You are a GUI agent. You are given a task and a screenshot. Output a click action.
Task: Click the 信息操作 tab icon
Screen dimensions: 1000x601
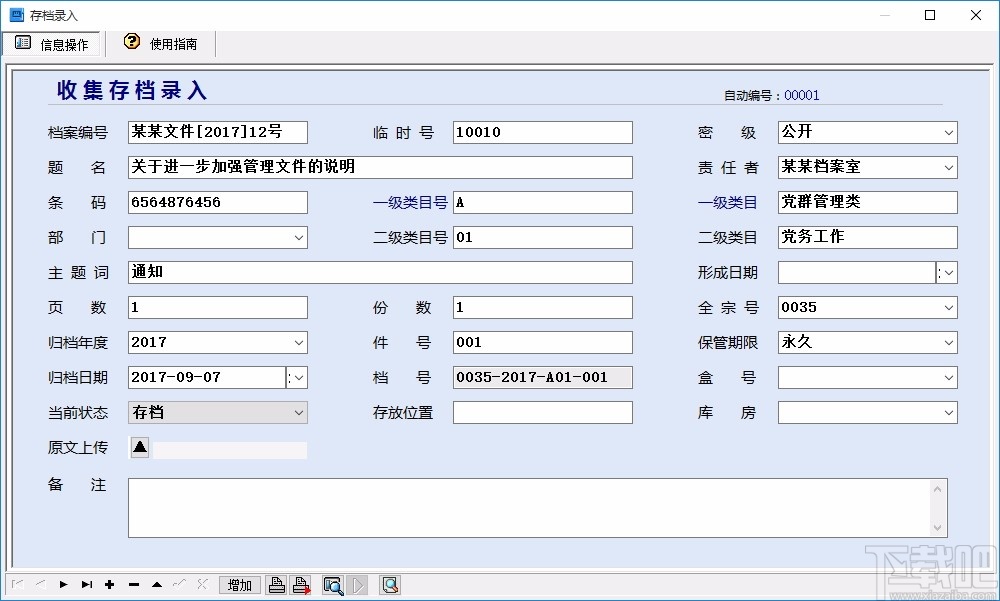point(23,43)
